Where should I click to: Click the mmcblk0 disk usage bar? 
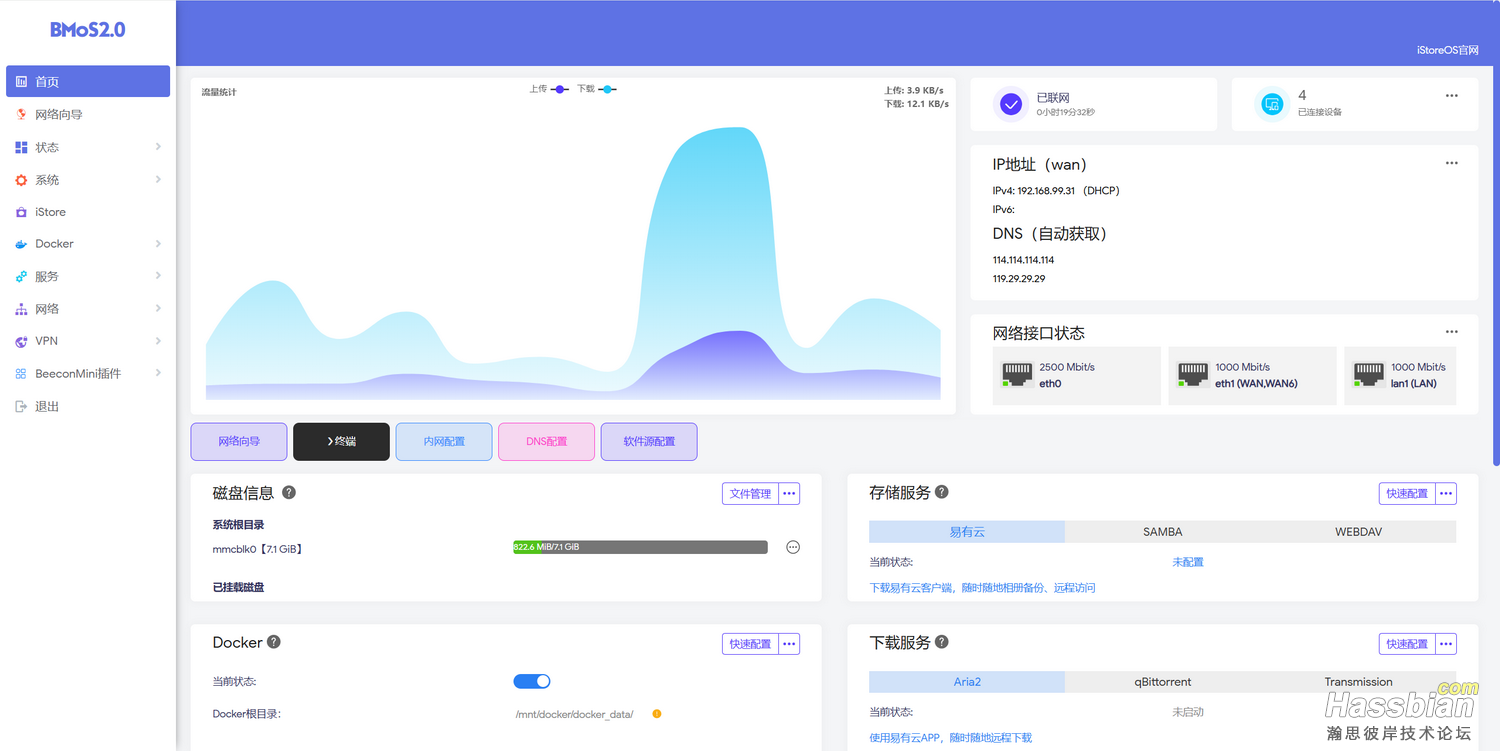(640, 547)
